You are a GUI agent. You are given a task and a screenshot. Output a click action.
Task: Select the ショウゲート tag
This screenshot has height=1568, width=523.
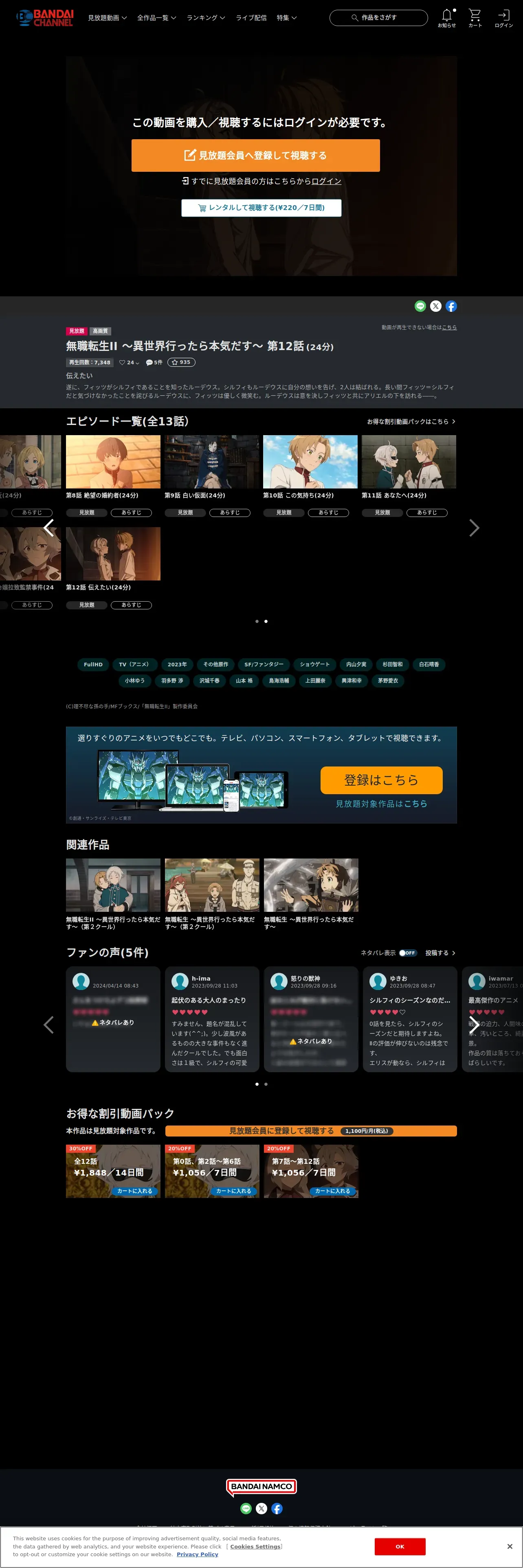click(x=315, y=664)
